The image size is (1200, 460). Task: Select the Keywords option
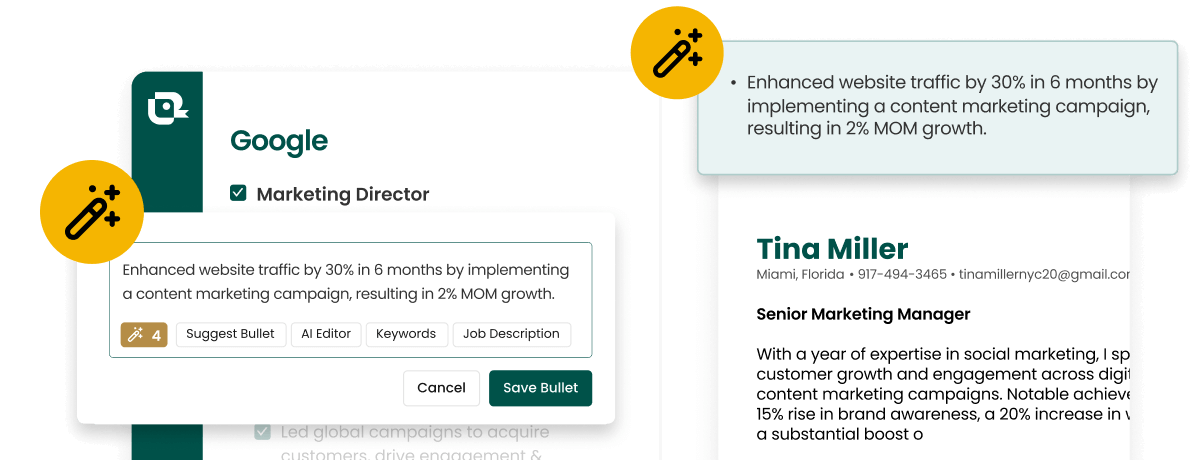click(406, 334)
